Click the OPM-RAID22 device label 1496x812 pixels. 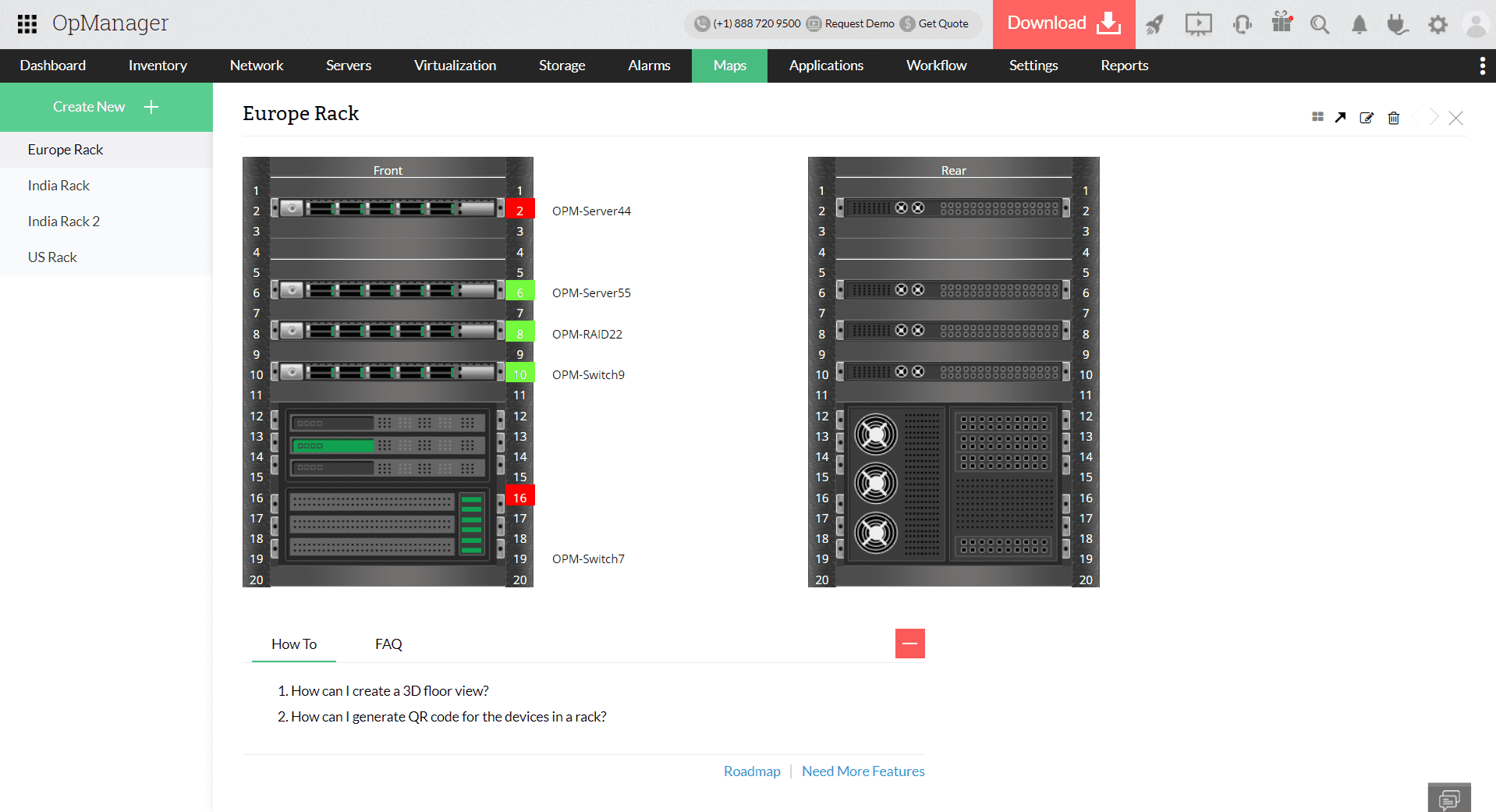(587, 335)
